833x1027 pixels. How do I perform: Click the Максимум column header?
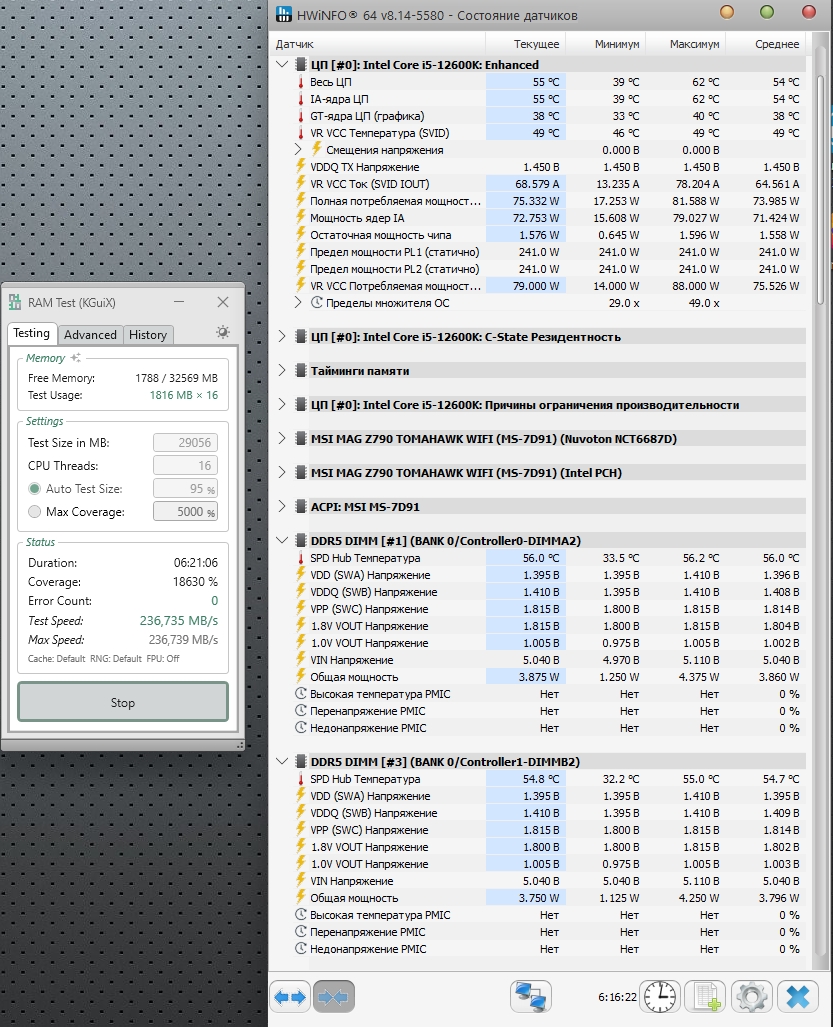pyautogui.click(x=686, y=44)
